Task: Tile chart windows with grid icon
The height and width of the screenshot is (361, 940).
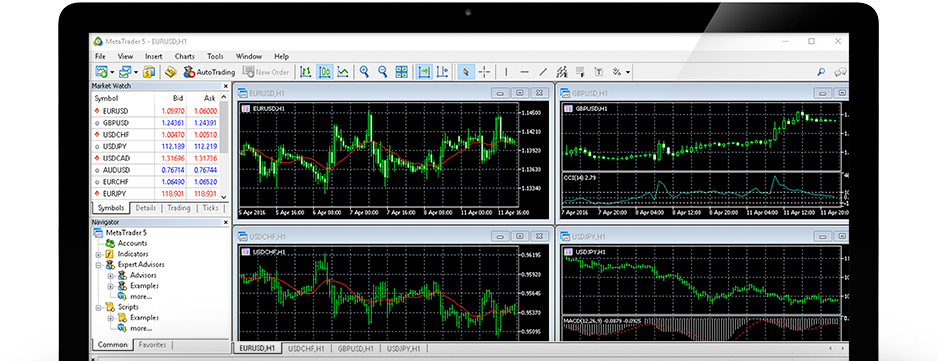Action: (x=402, y=72)
